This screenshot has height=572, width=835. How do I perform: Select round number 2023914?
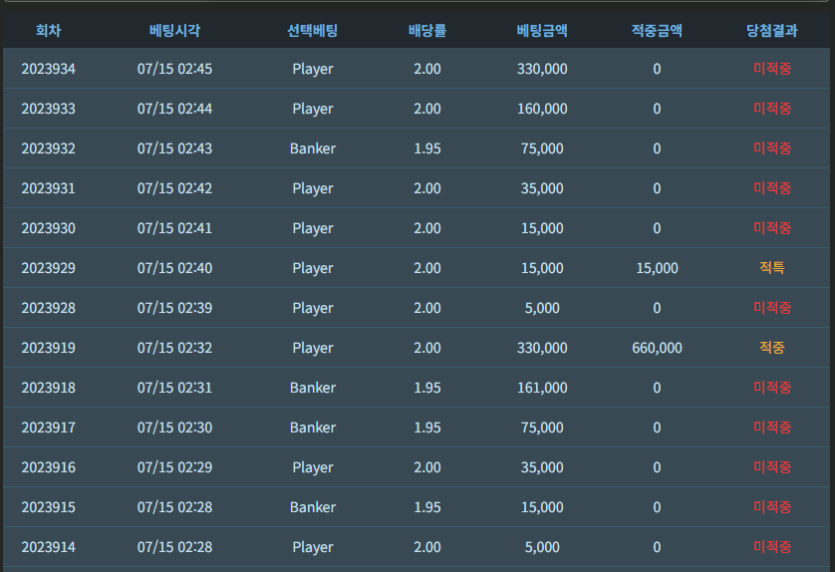pyautogui.click(x=48, y=547)
